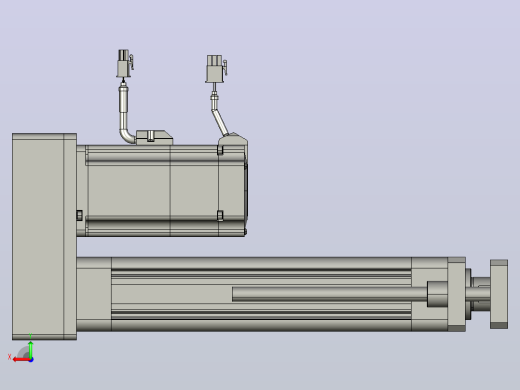This screenshot has height=390, width=520.
Task: Click the blue Z axis dot of the triad
Action: click(x=31, y=360)
